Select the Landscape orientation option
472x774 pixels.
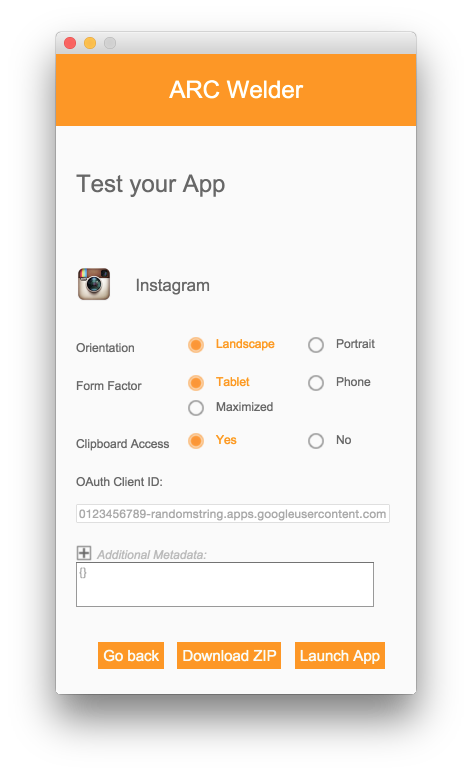196,345
